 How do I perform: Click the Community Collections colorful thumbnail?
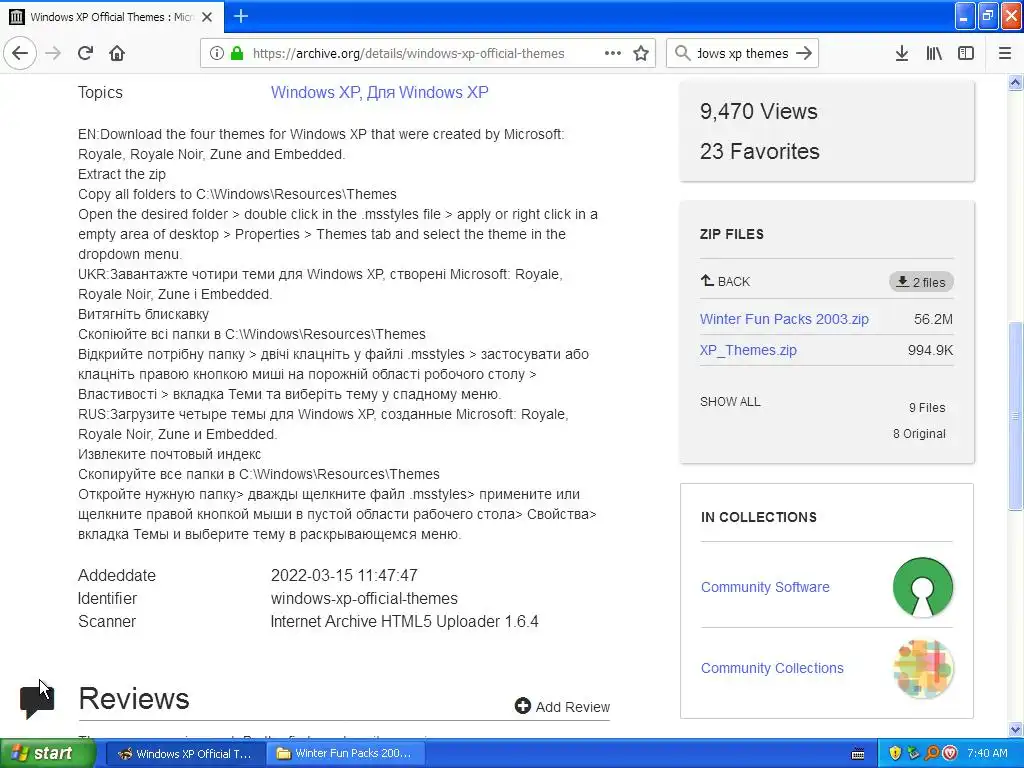coord(923,669)
